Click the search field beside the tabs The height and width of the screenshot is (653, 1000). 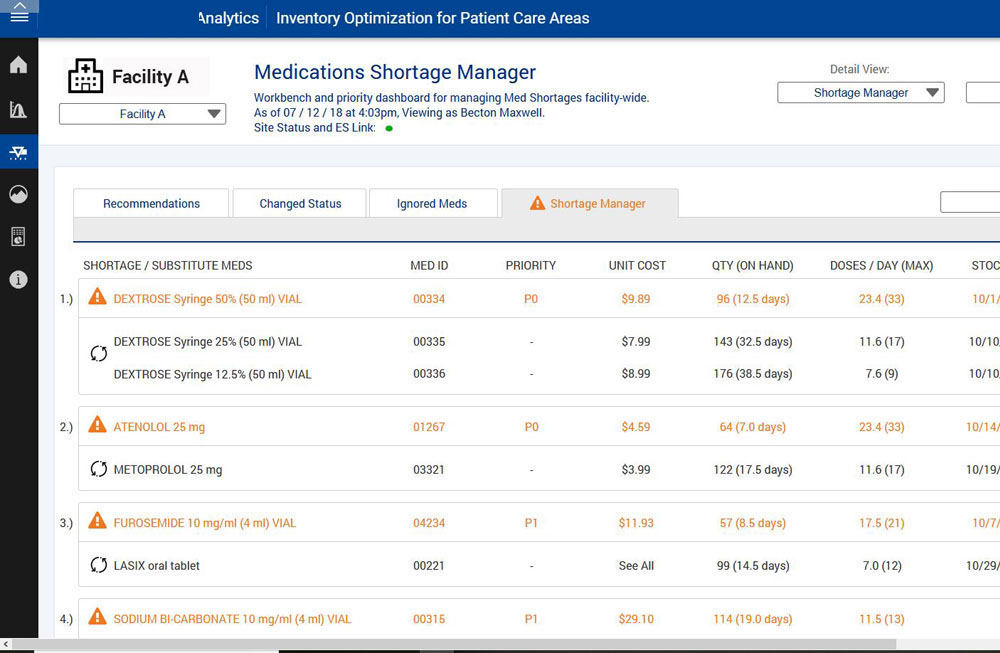(969, 202)
